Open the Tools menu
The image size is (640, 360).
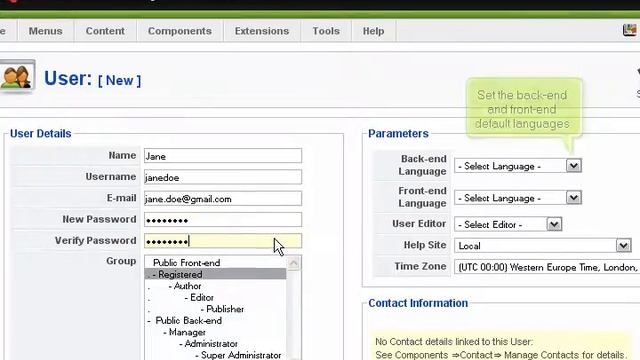326,31
